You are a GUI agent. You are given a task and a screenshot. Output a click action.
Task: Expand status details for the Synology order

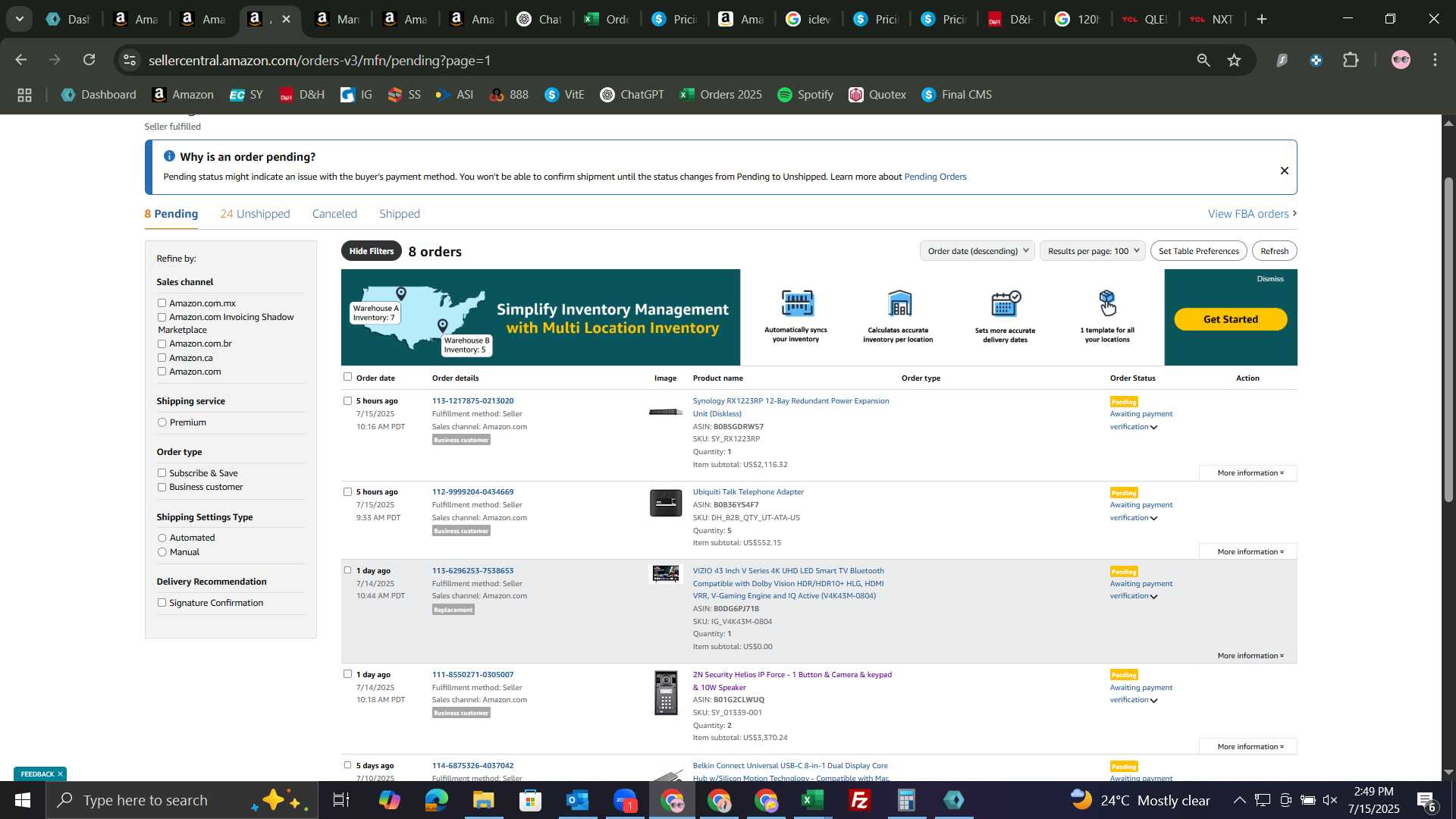1153,428
